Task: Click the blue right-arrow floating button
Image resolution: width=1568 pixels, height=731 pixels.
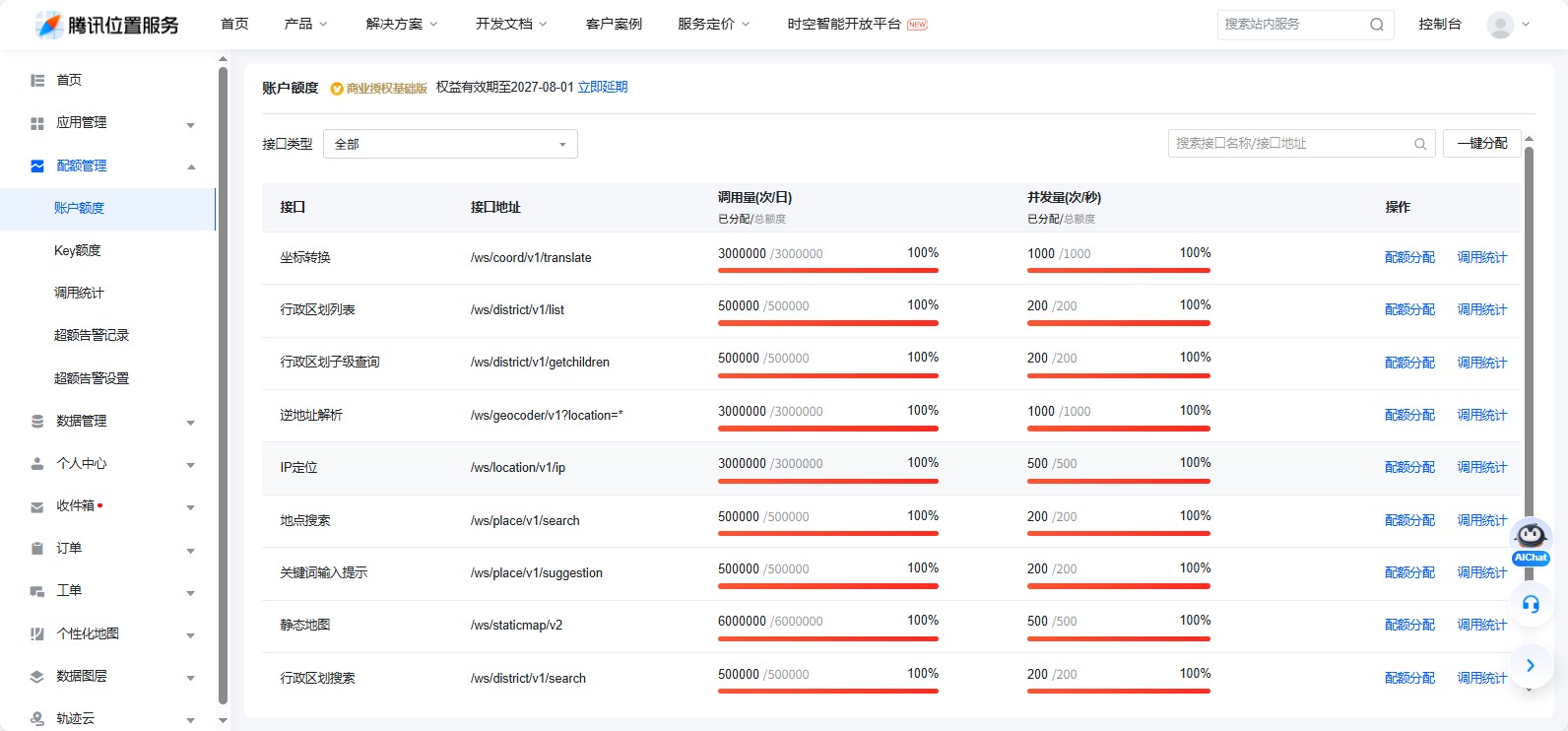Action: (x=1531, y=666)
